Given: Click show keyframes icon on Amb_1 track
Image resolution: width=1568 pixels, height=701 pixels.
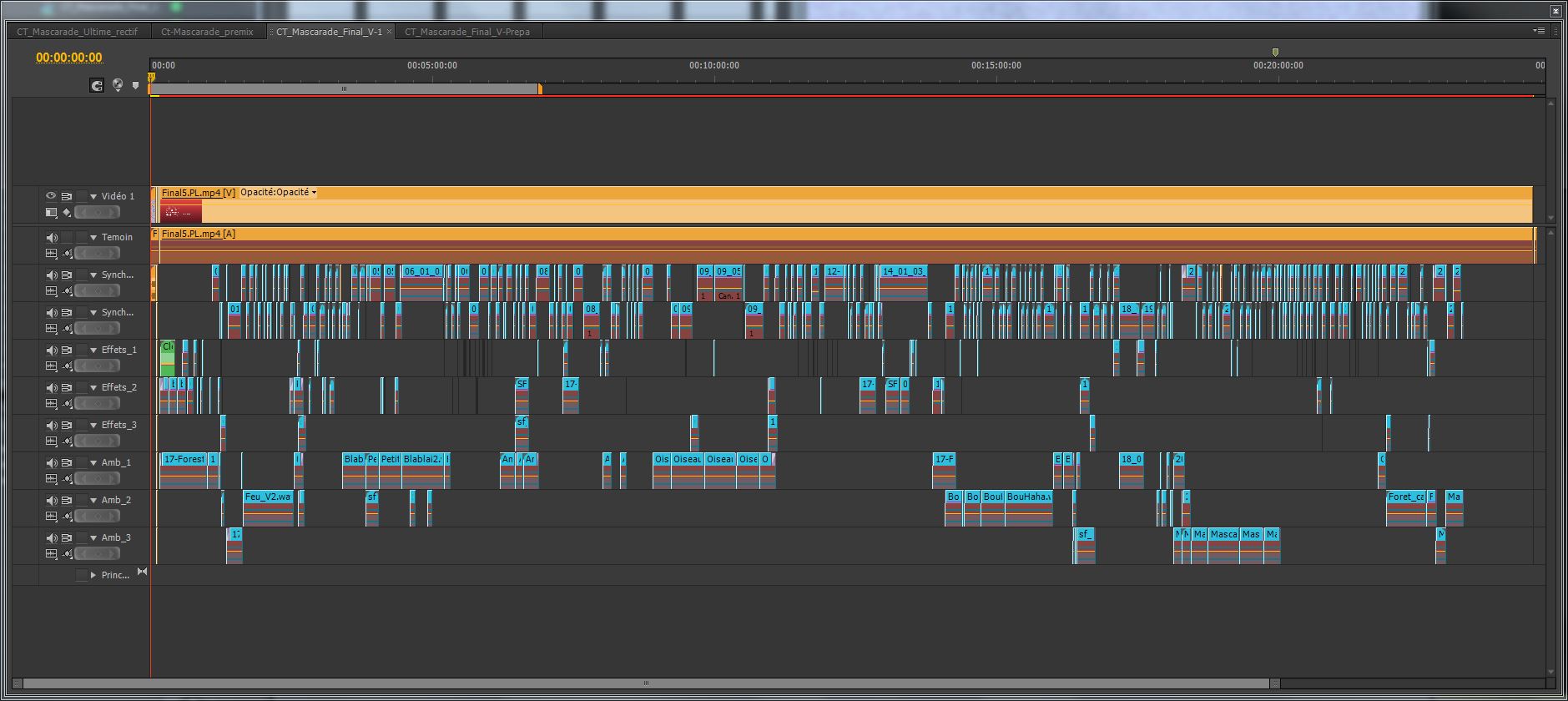Looking at the screenshot, I should coord(67,478).
